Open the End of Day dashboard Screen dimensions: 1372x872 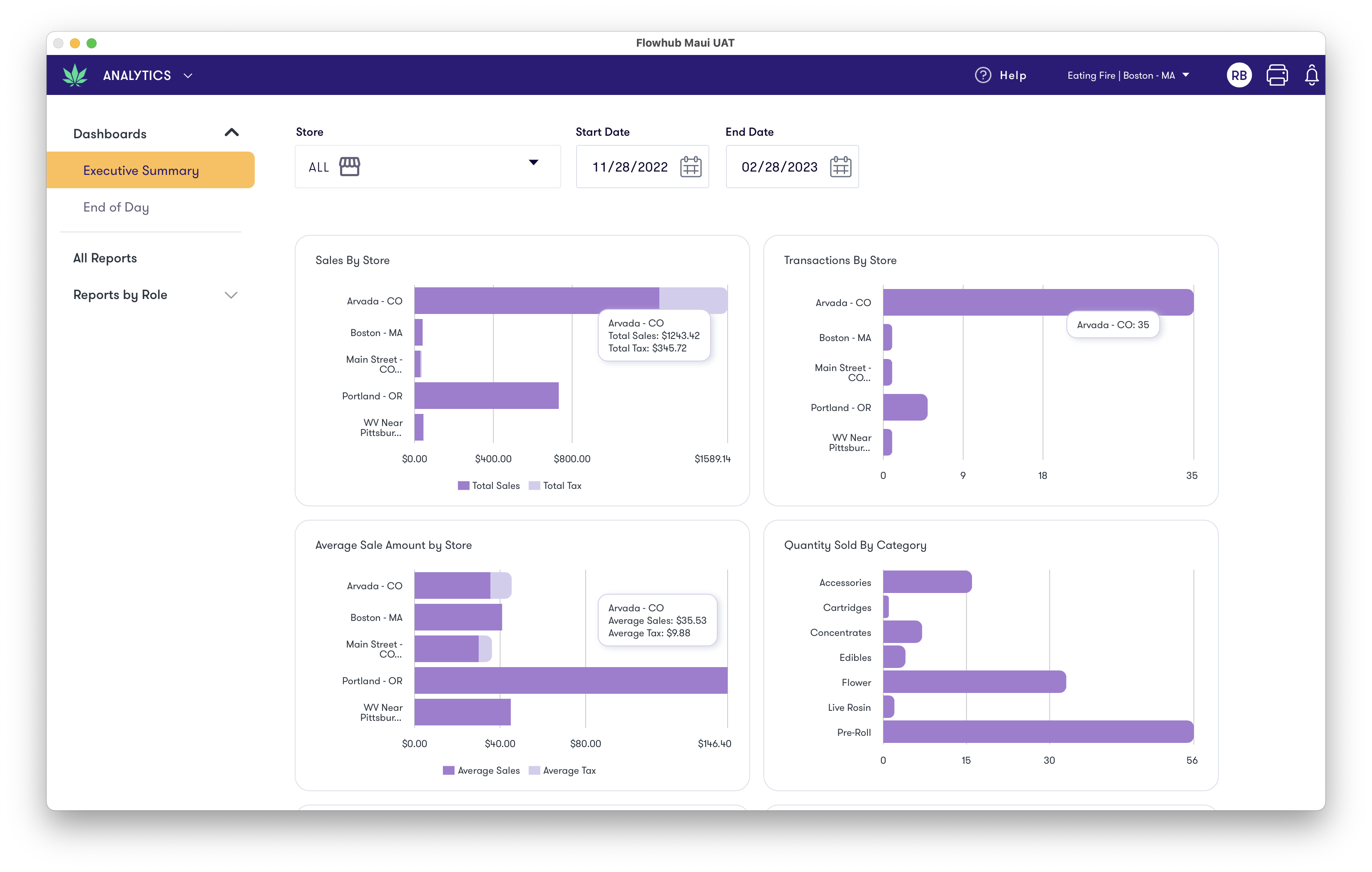(x=116, y=207)
